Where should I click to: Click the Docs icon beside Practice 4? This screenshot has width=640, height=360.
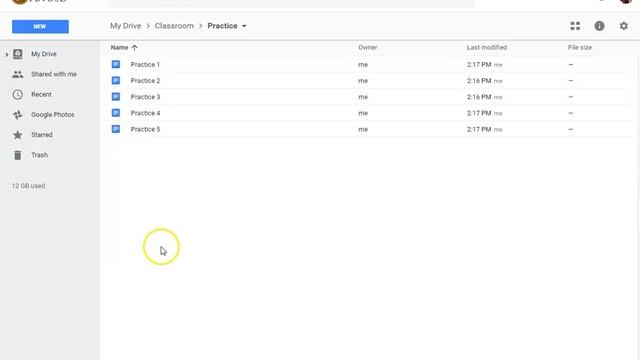pyautogui.click(x=116, y=113)
